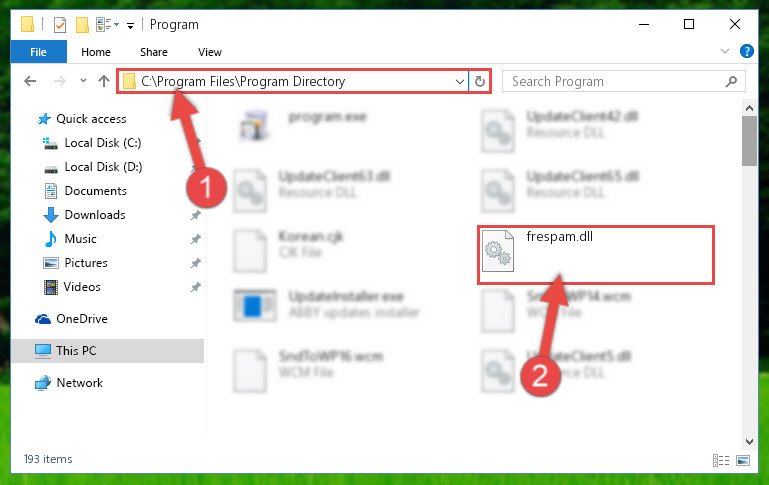Switch to the View ribbon tab
Image resolution: width=769 pixels, height=485 pixels.
tap(209, 52)
